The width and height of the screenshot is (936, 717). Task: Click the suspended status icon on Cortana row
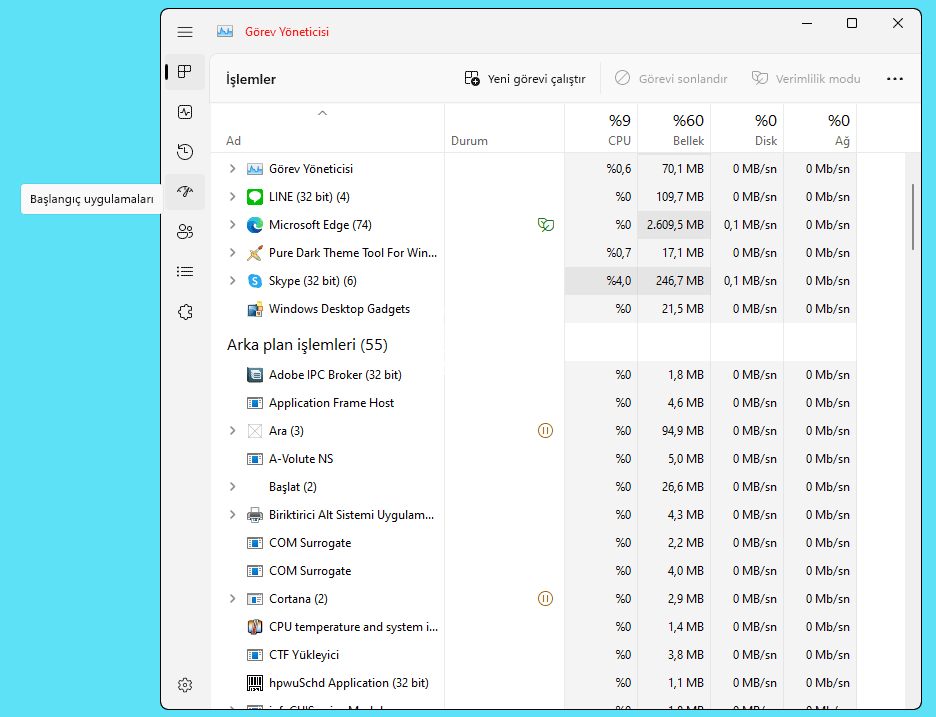545,598
